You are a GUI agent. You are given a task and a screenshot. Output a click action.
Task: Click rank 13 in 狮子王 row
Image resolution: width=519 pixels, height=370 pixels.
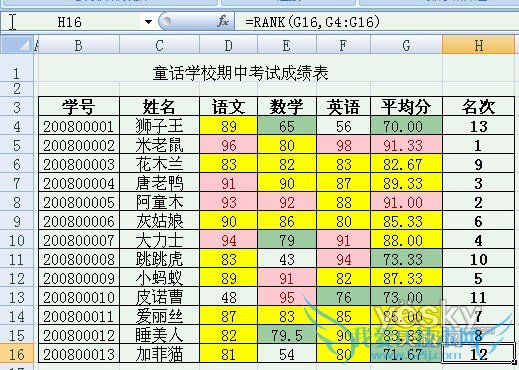coord(478,126)
